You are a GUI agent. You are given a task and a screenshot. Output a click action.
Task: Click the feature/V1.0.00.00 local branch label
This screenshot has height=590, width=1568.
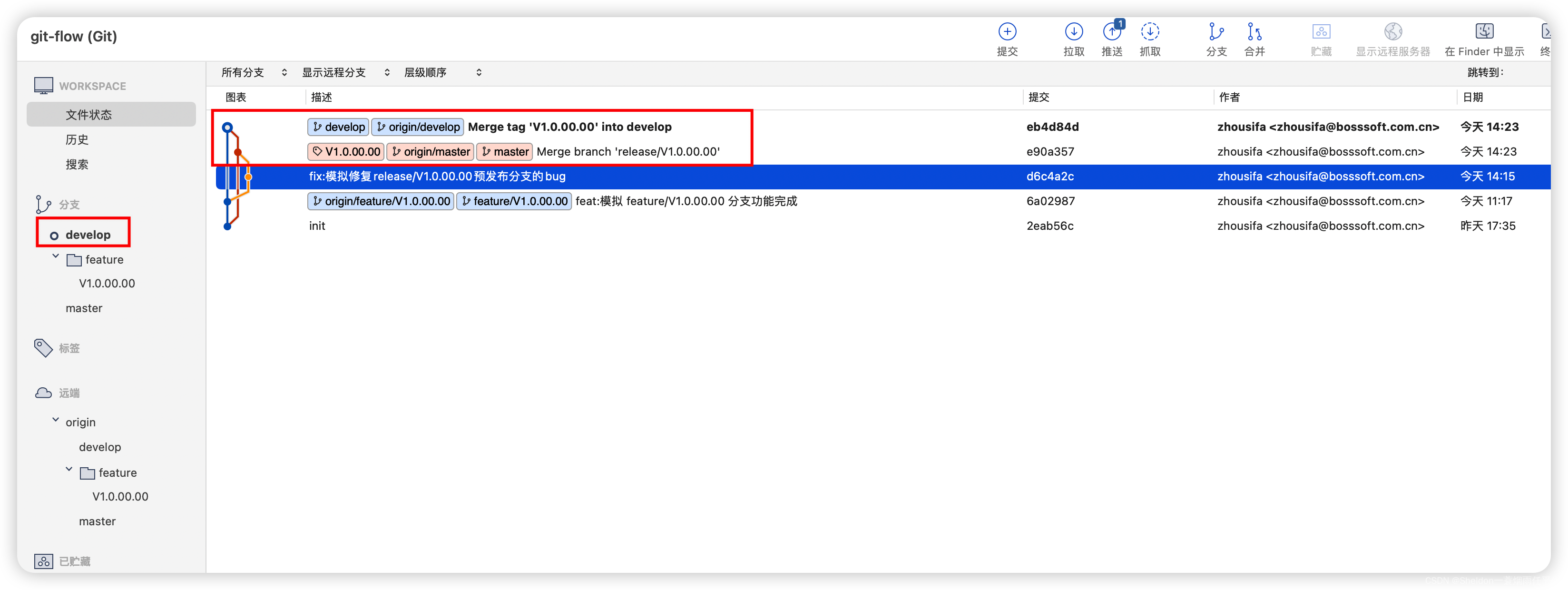pyautogui.click(x=514, y=201)
